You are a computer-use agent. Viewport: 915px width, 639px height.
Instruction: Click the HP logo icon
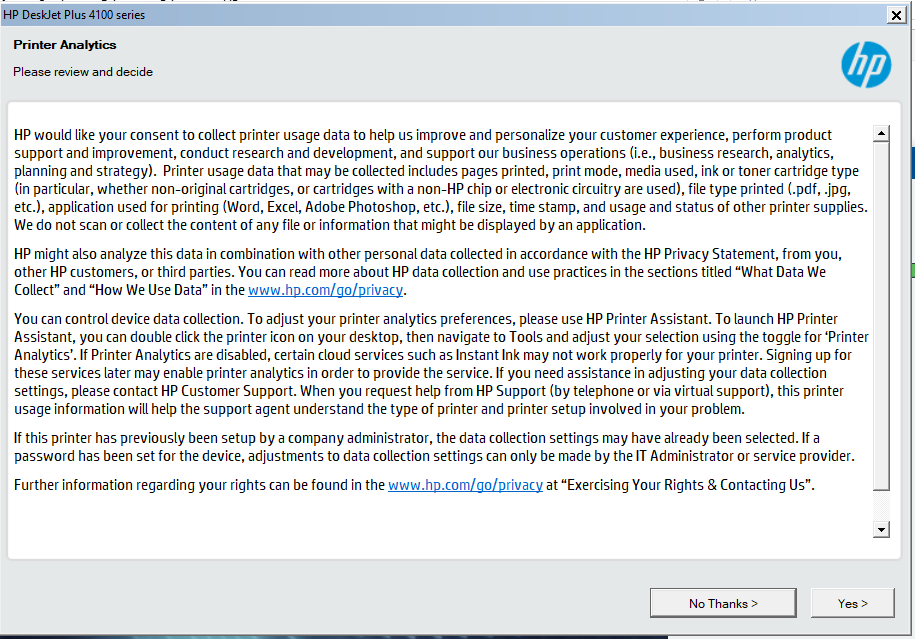(866, 65)
